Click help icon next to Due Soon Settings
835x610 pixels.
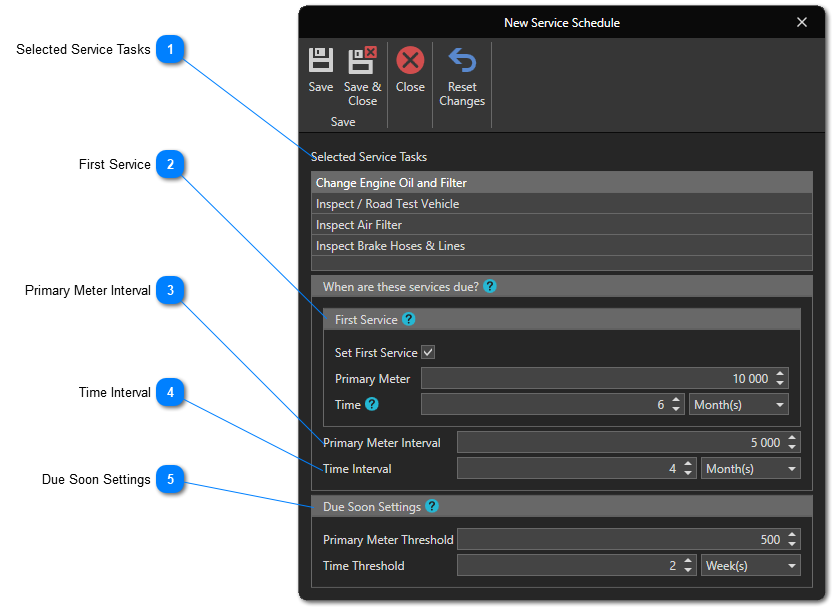pyautogui.click(x=432, y=507)
